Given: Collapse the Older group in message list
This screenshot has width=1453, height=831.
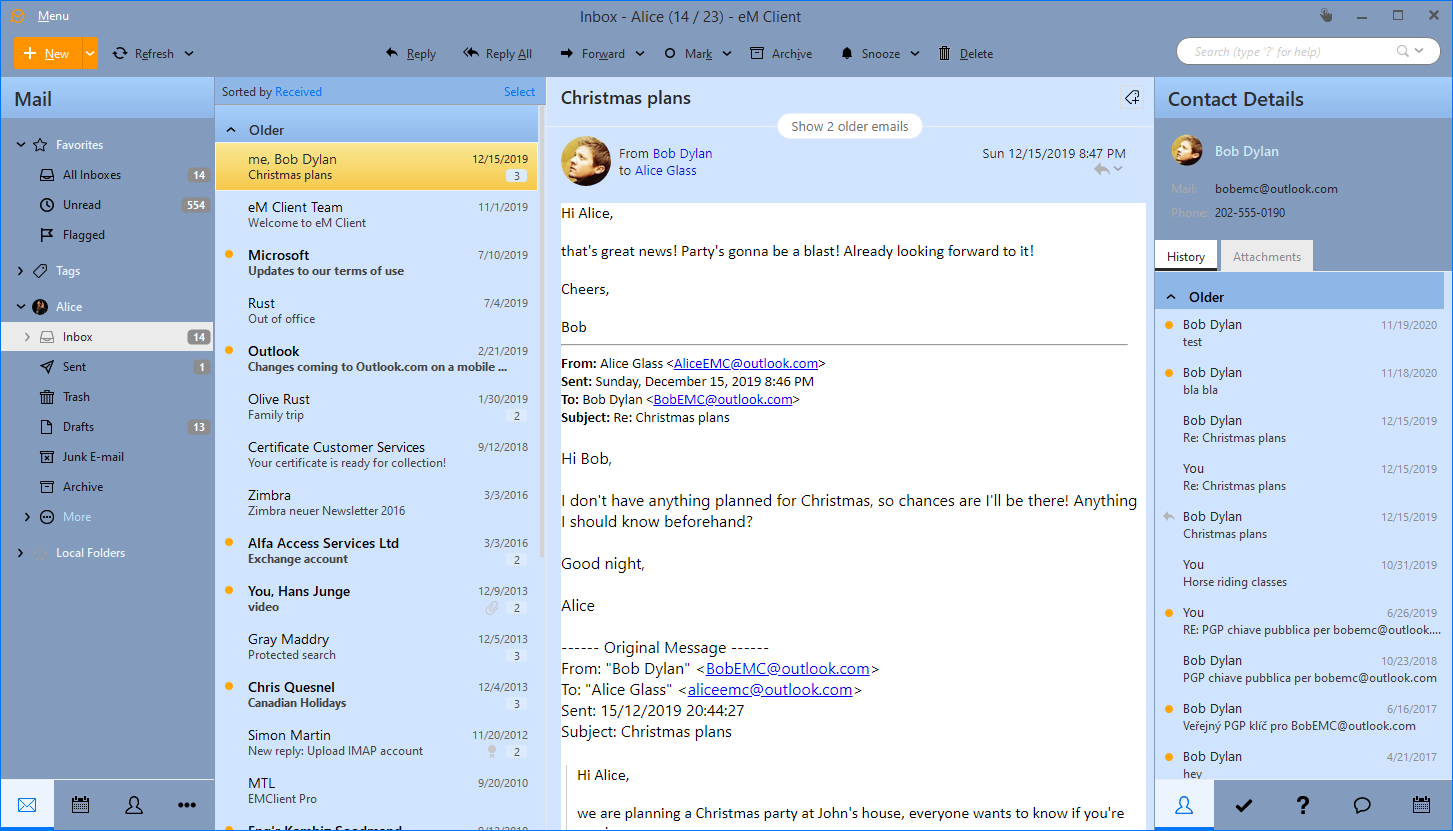Looking at the screenshot, I should tap(231, 130).
